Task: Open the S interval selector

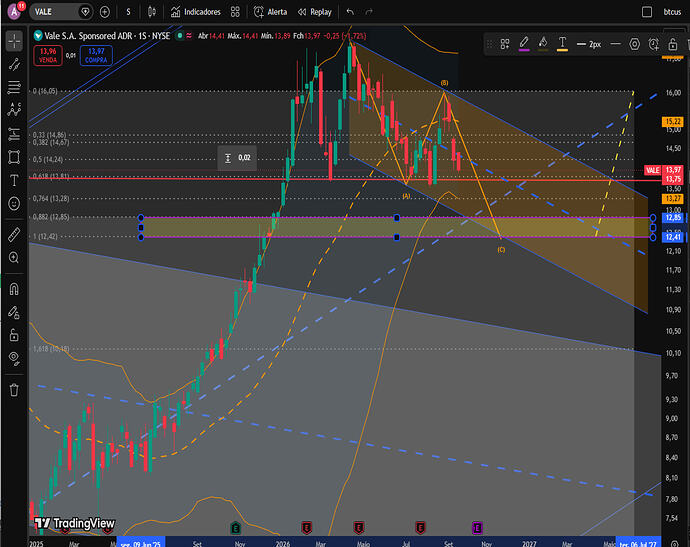Action: pos(128,12)
